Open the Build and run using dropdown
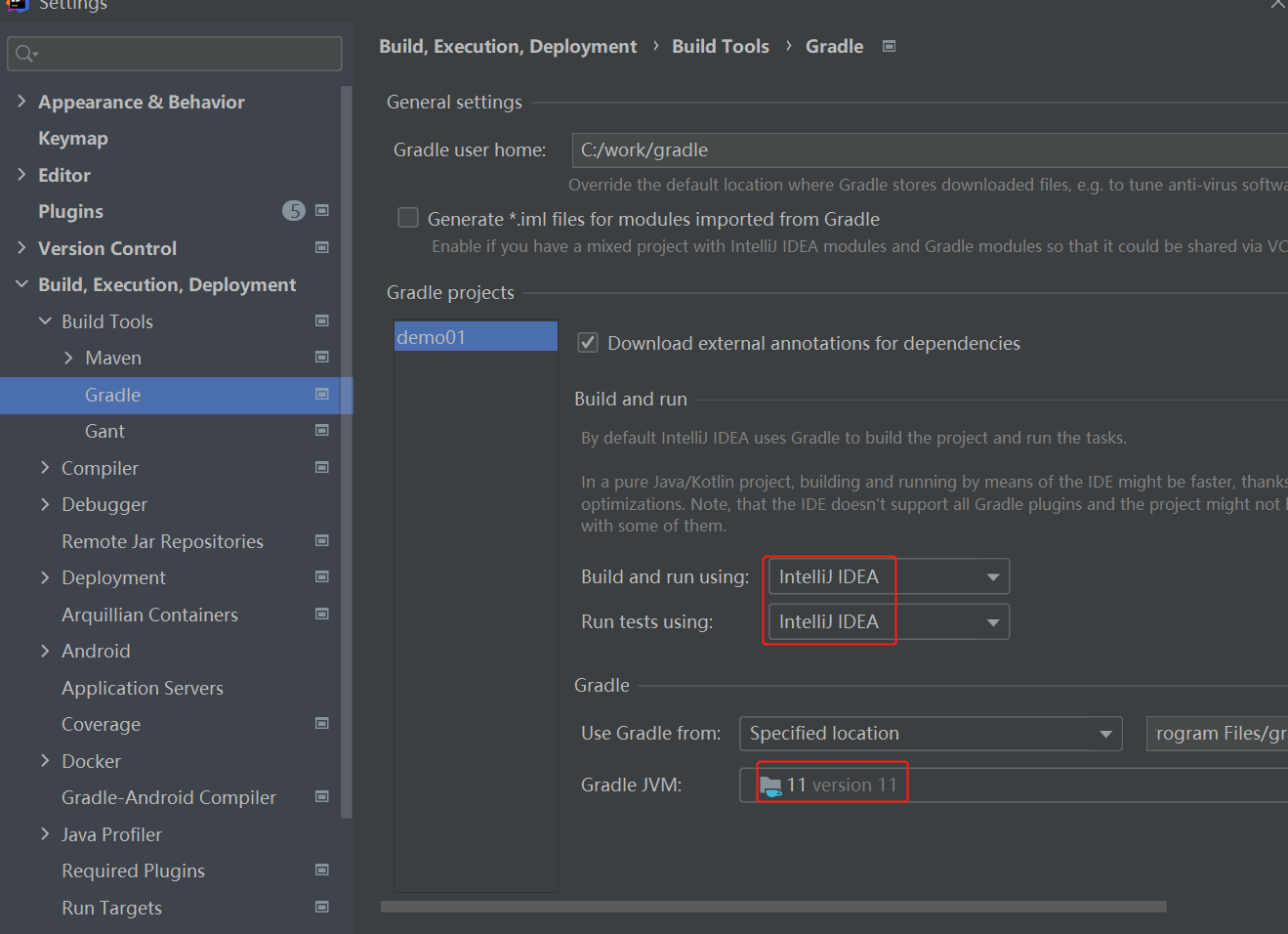Image resolution: width=1288 pixels, height=934 pixels. point(888,576)
